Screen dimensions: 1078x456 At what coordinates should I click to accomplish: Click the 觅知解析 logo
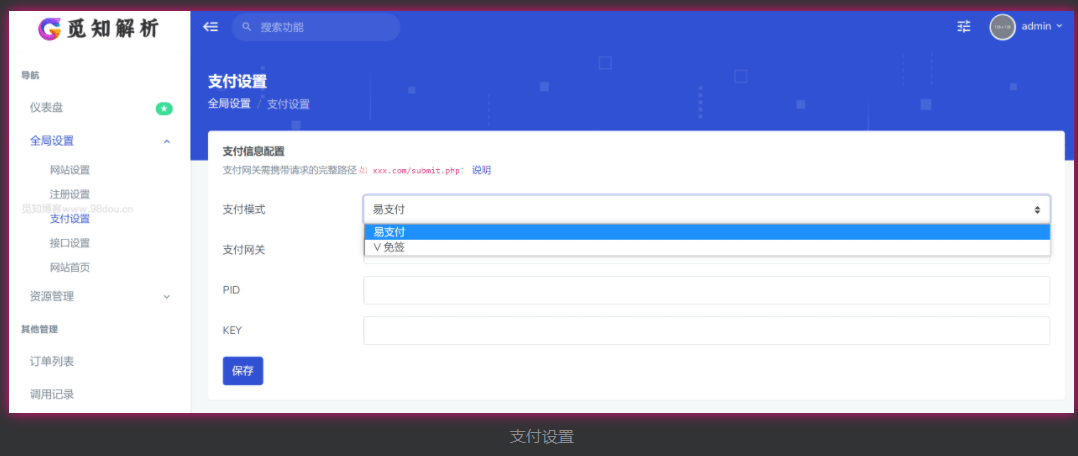(x=98, y=29)
